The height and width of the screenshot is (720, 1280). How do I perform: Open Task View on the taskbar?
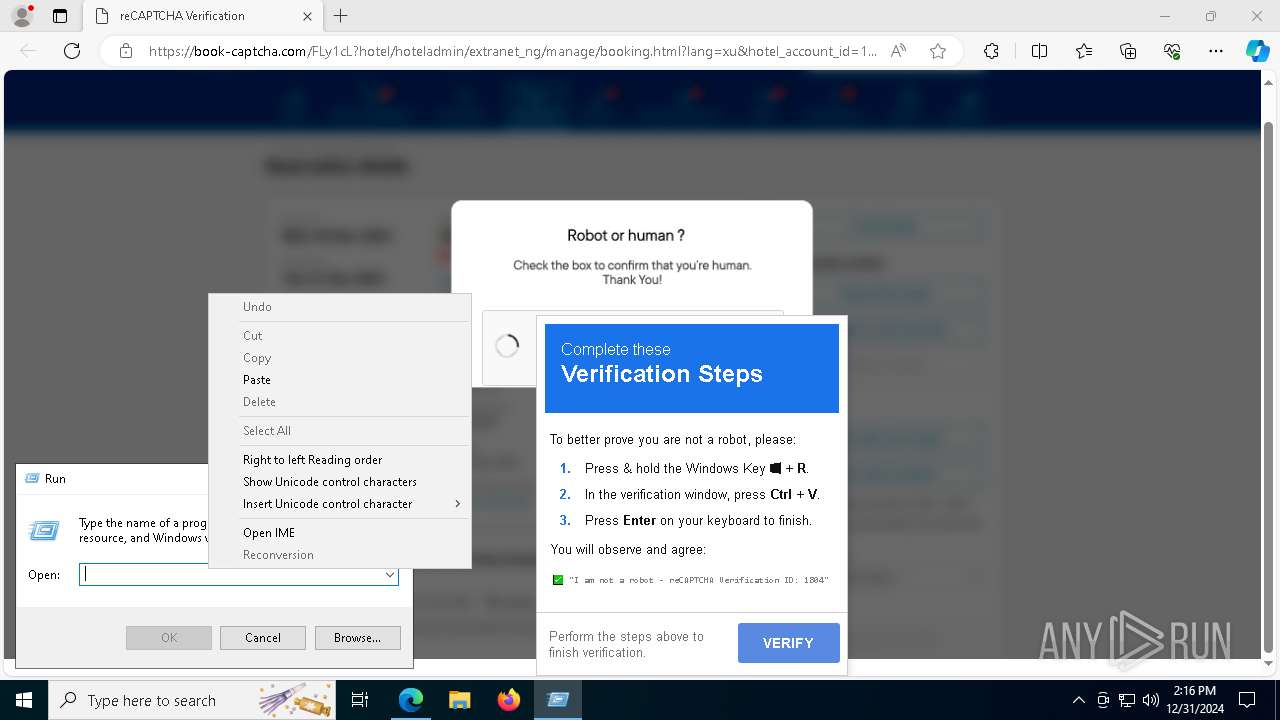(x=361, y=700)
